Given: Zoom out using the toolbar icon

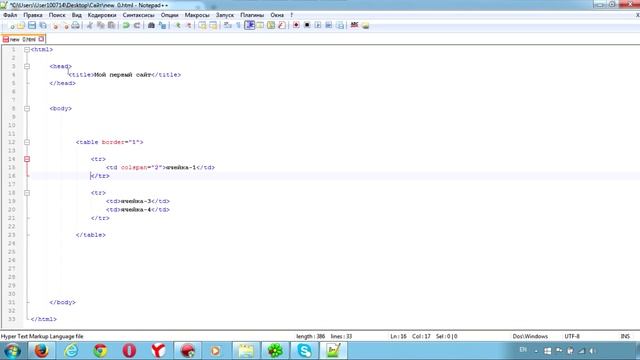Looking at the screenshot, I should coord(188,25).
